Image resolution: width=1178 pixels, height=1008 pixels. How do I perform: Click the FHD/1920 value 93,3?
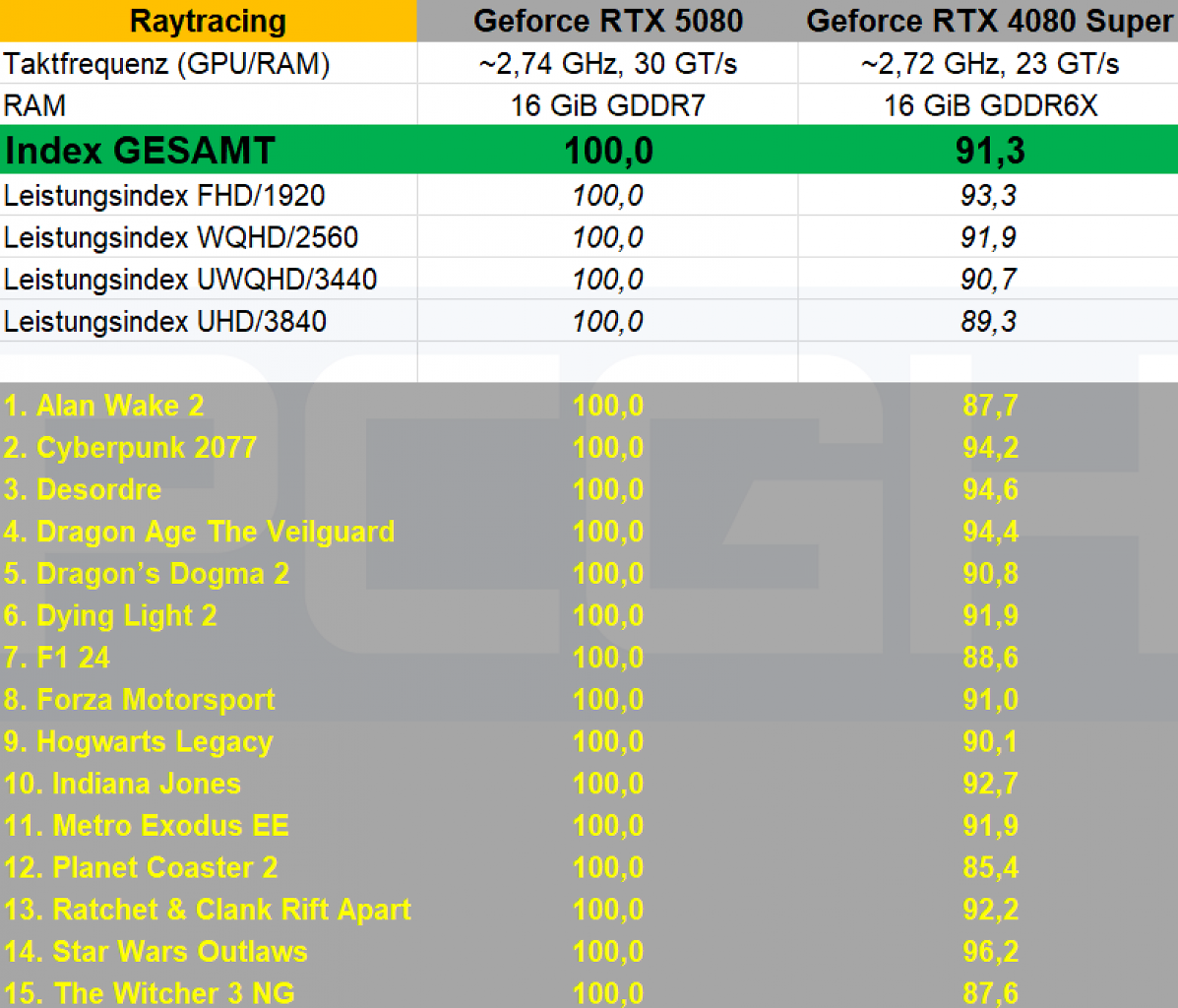[x=989, y=196]
